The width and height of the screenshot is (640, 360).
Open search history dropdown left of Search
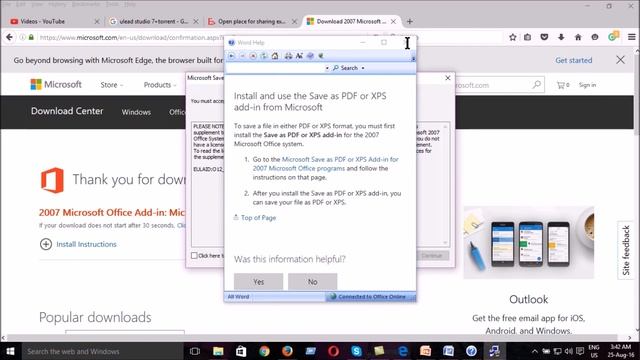(x=327, y=68)
